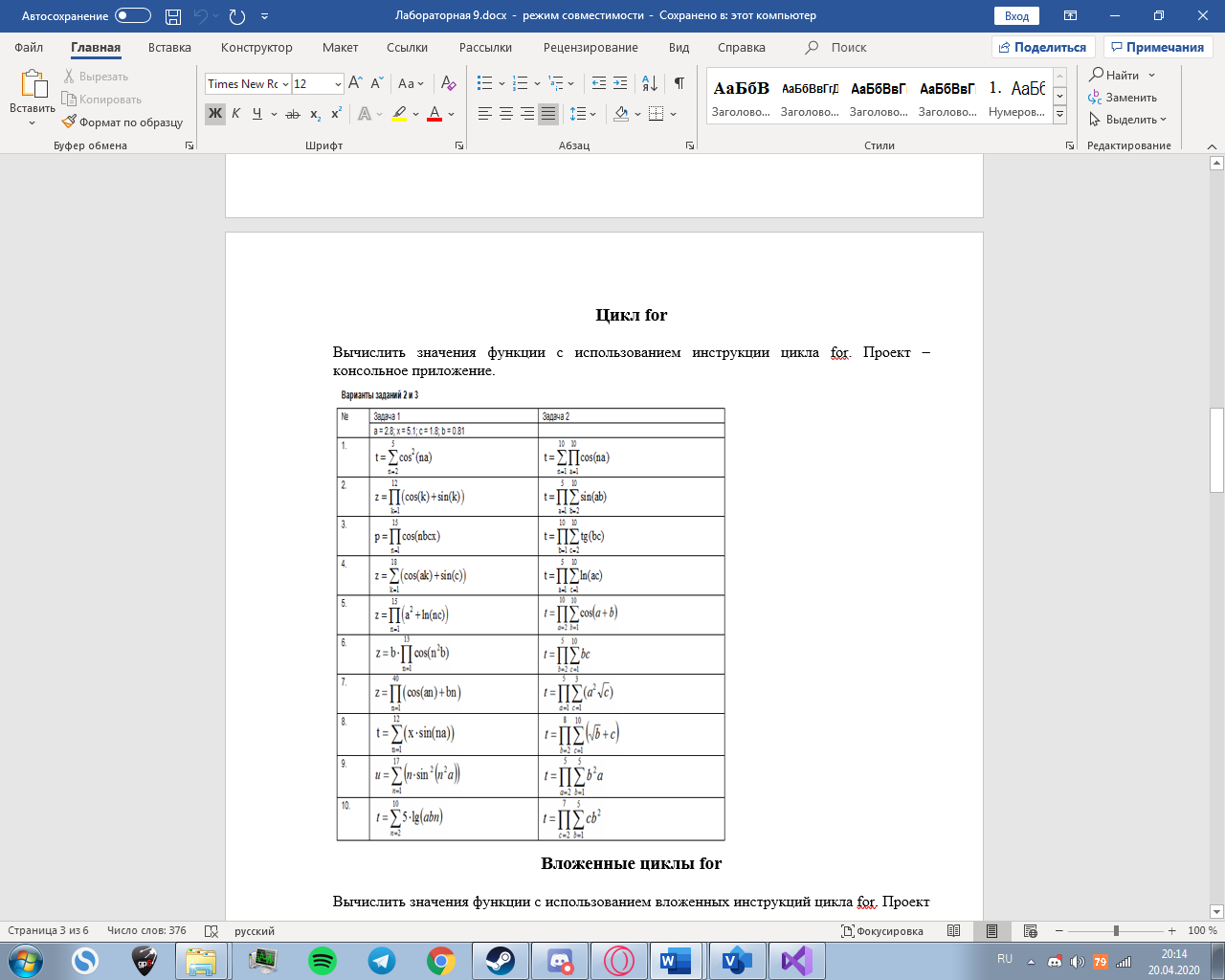The height and width of the screenshot is (980, 1225).
Task: Toggle Underline (Ч) formatting
Action: pyautogui.click(x=256, y=114)
